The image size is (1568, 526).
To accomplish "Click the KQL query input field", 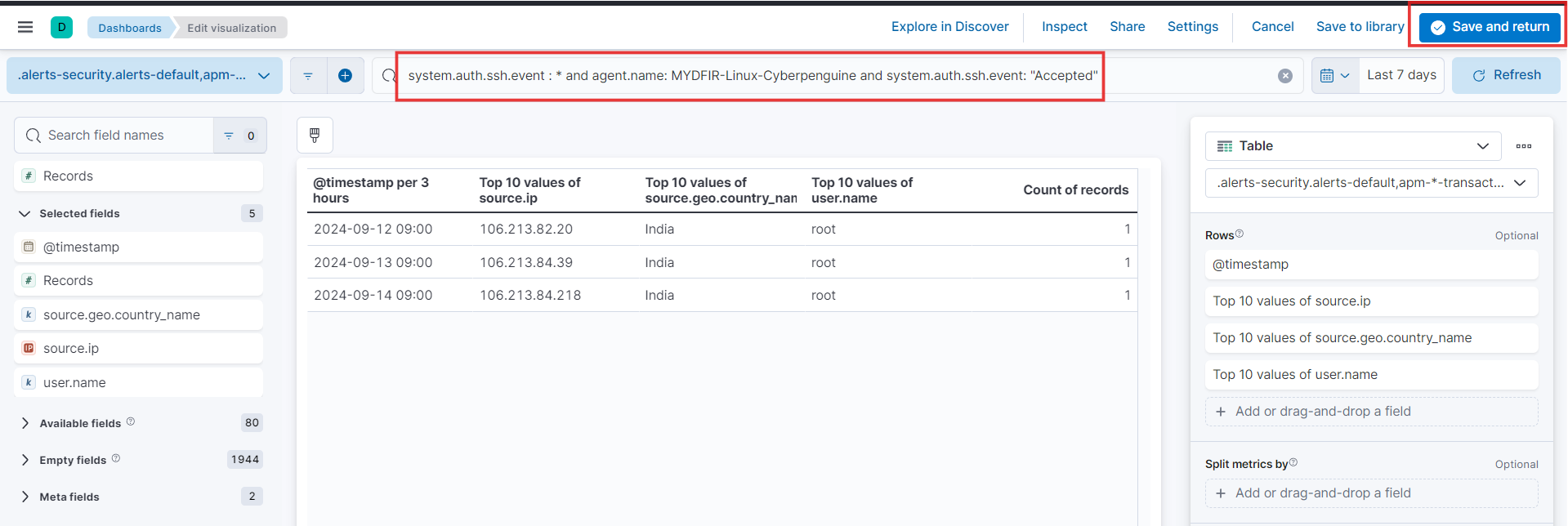I will click(838, 75).
